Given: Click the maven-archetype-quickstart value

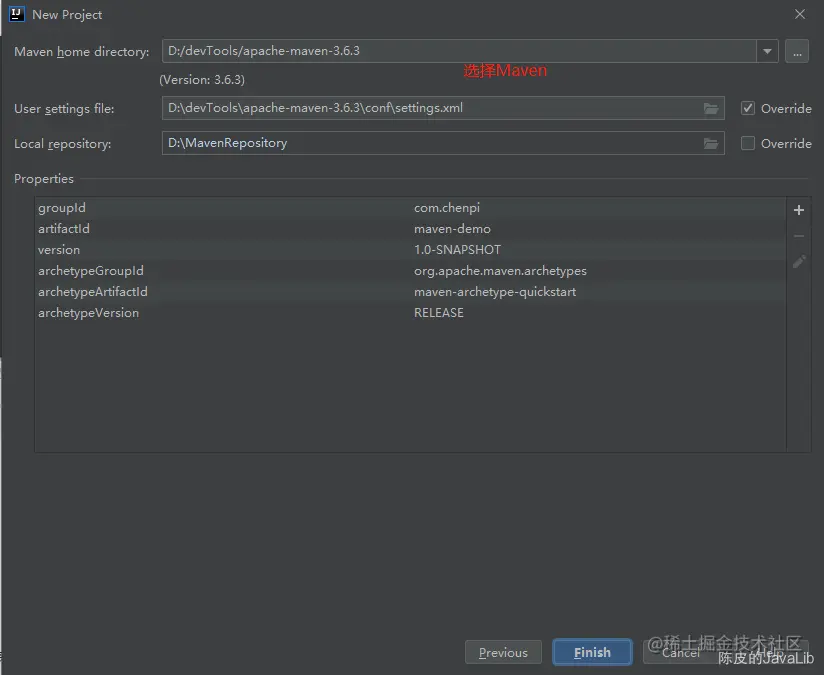Looking at the screenshot, I should tap(495, 292).
